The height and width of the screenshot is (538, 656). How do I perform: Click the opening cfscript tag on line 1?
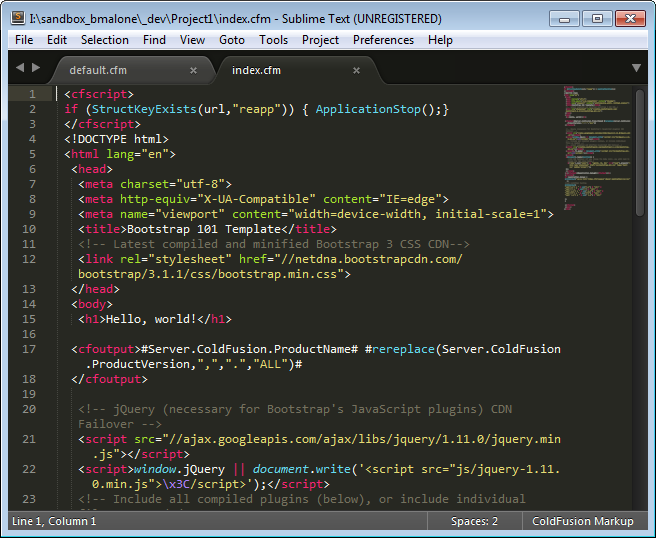(x=99, y=94)
